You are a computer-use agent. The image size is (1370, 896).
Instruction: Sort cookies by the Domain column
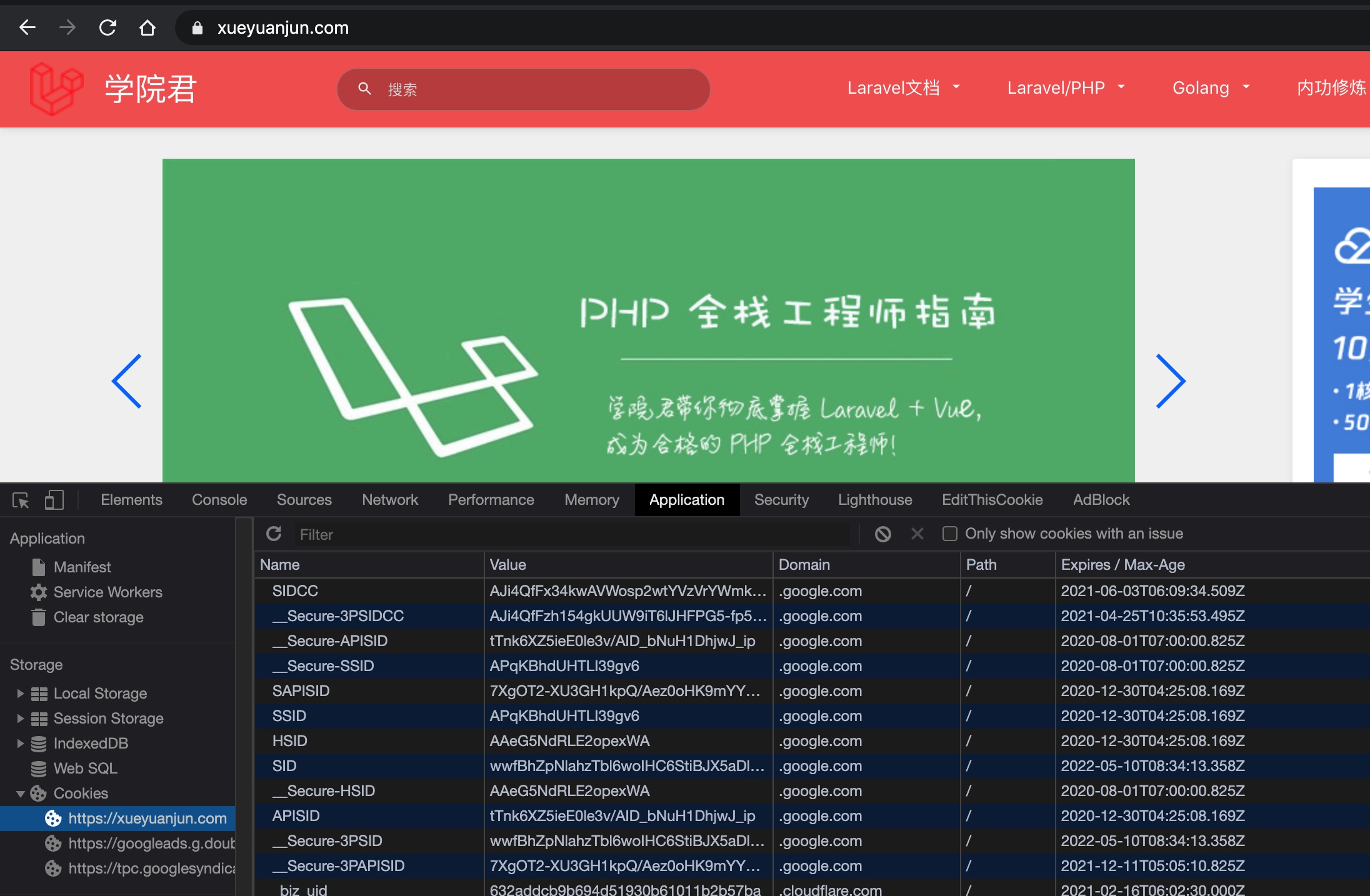(x=867, y=565)
